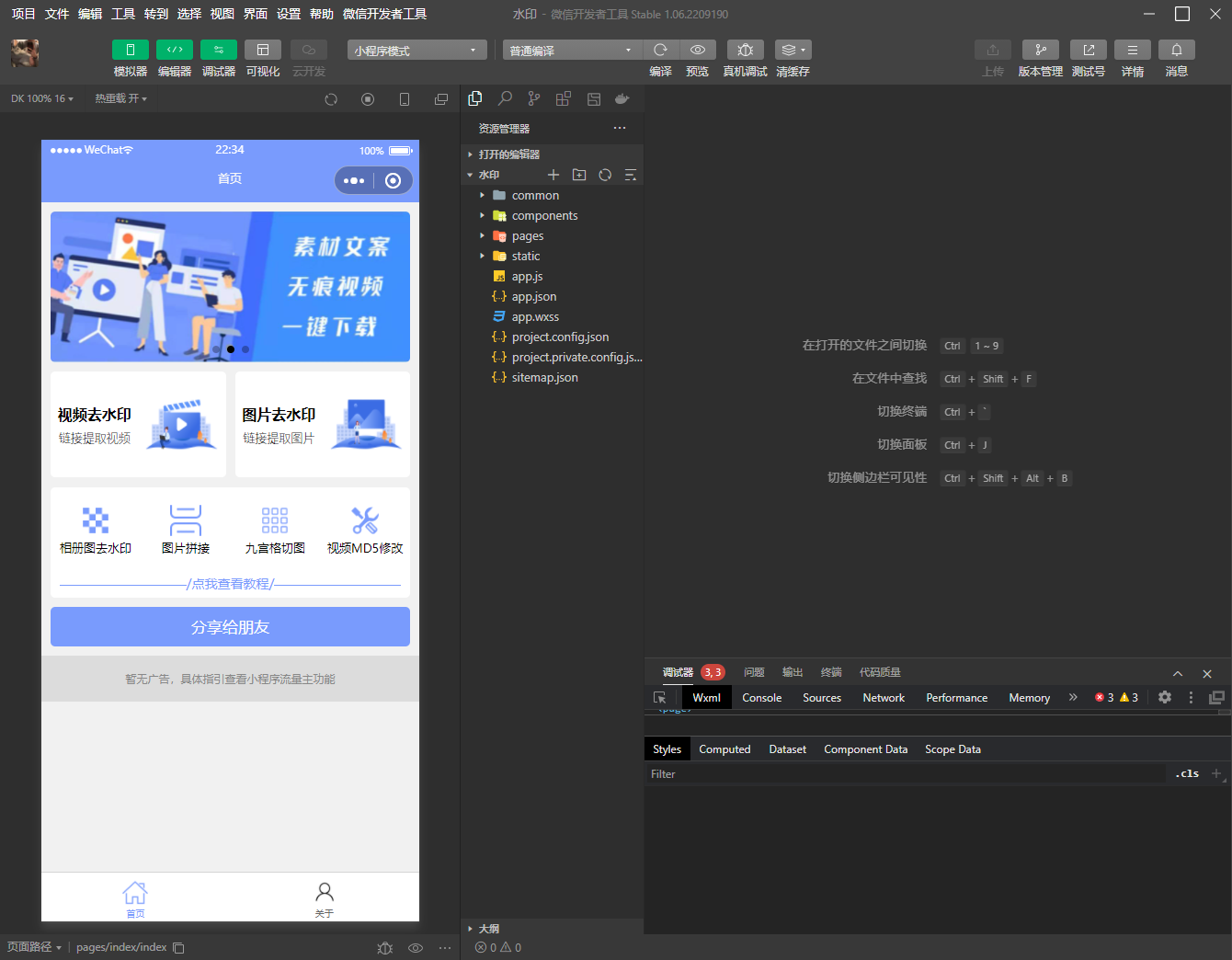Open the 普通编译 compile mode dropdown

571,50
